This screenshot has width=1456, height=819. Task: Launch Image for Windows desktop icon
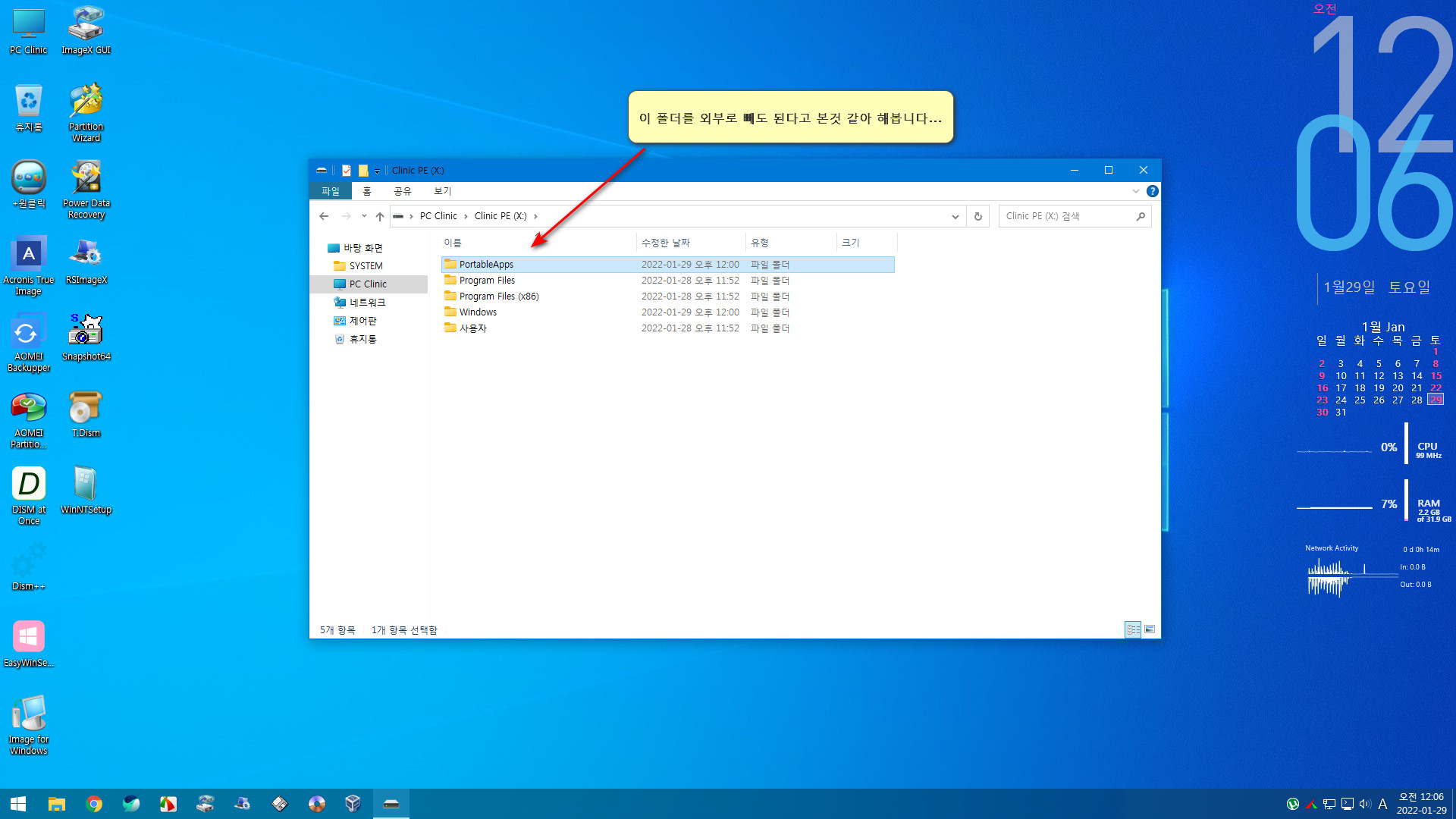click(28, 726)
